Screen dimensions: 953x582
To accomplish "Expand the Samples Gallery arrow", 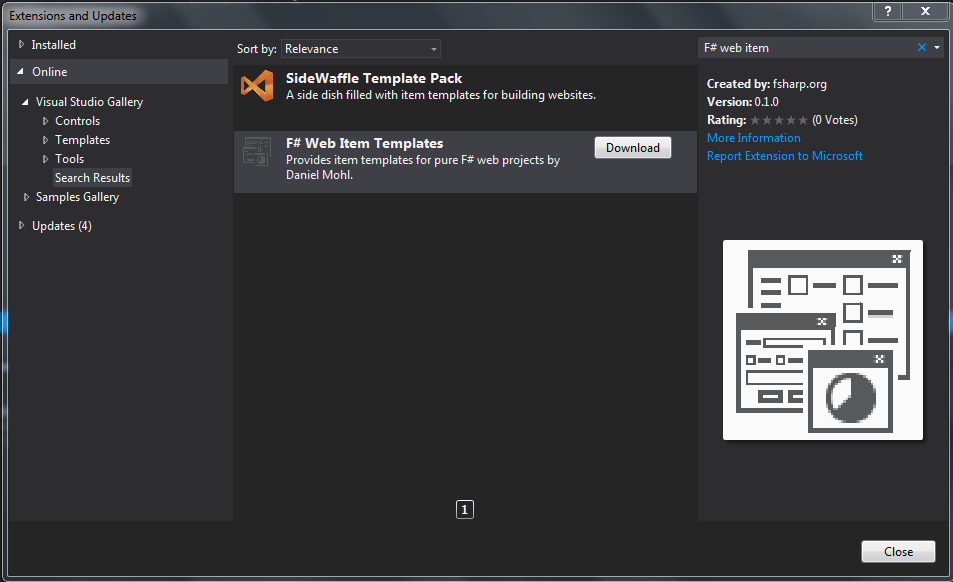I will pyautogui.click(x=26, y=197).
